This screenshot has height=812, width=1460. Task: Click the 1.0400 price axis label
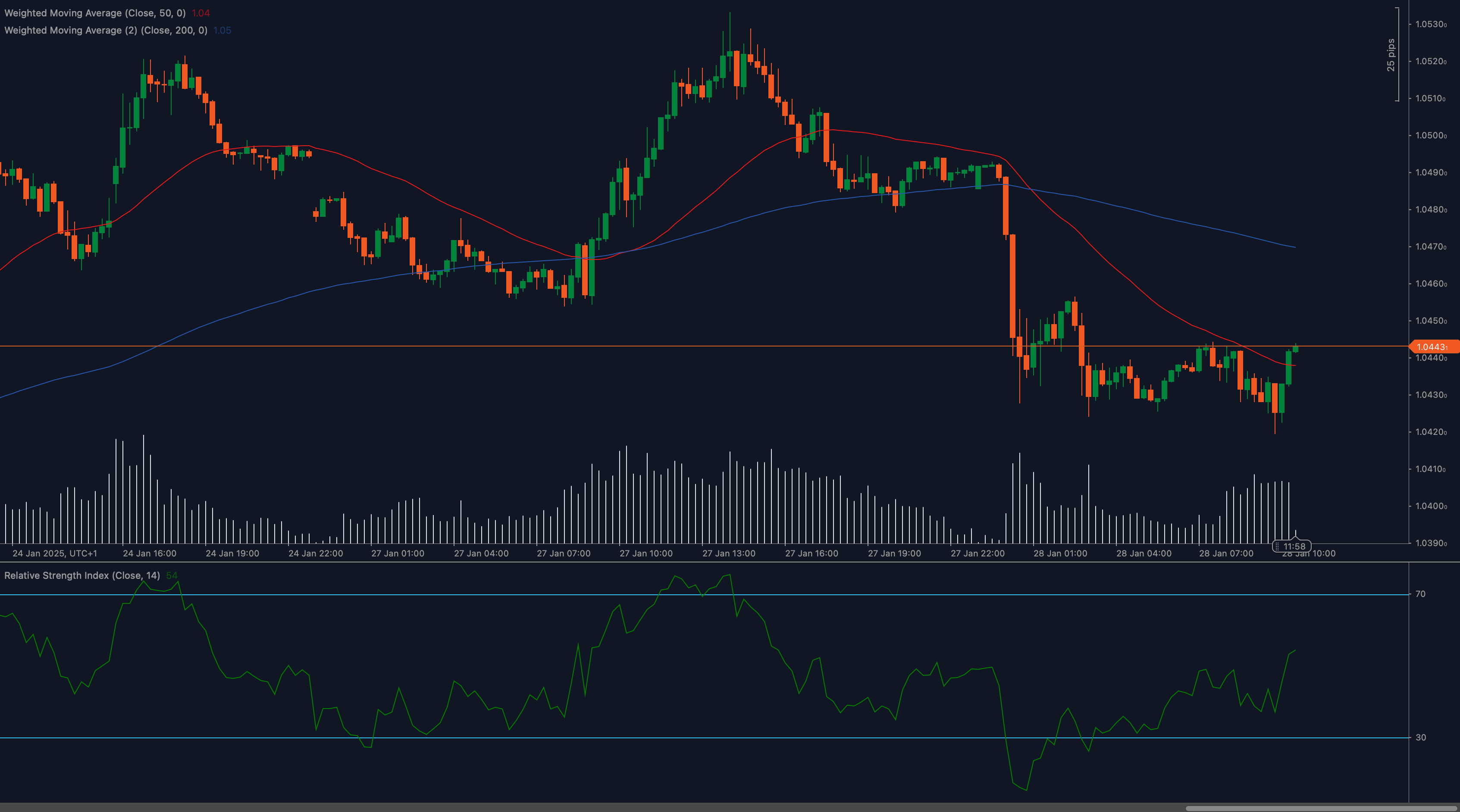coord(1431,506)
